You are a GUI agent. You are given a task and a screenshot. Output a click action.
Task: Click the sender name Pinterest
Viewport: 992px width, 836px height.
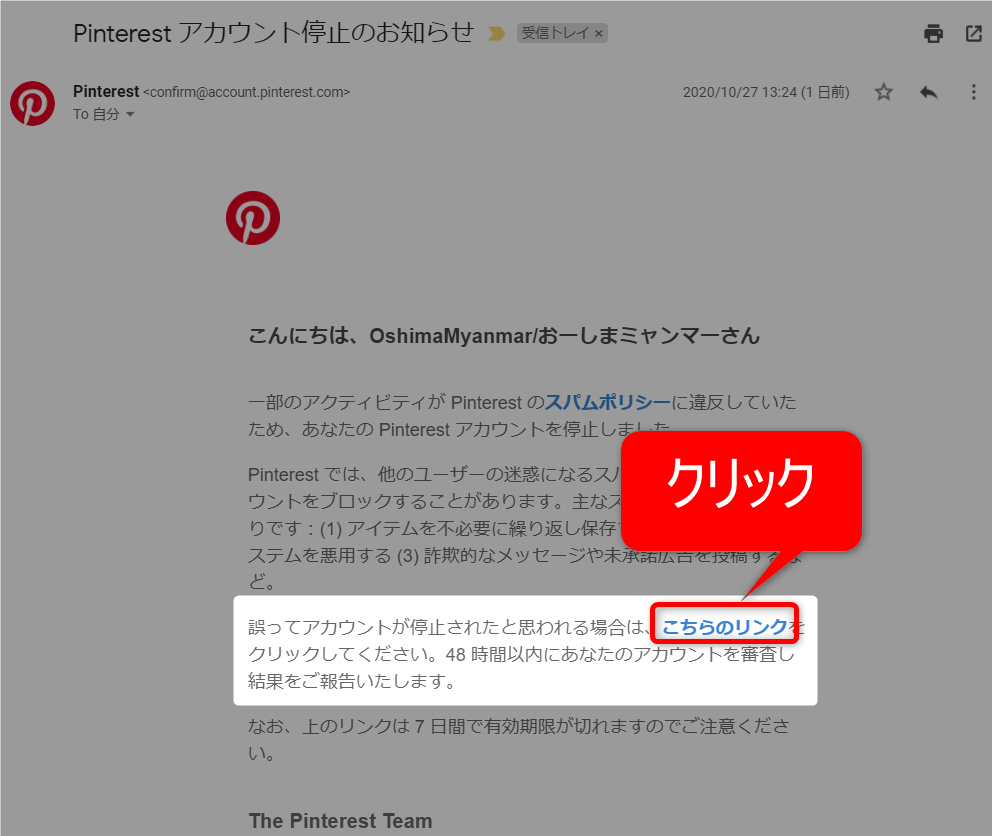click(x=106, y=92)
